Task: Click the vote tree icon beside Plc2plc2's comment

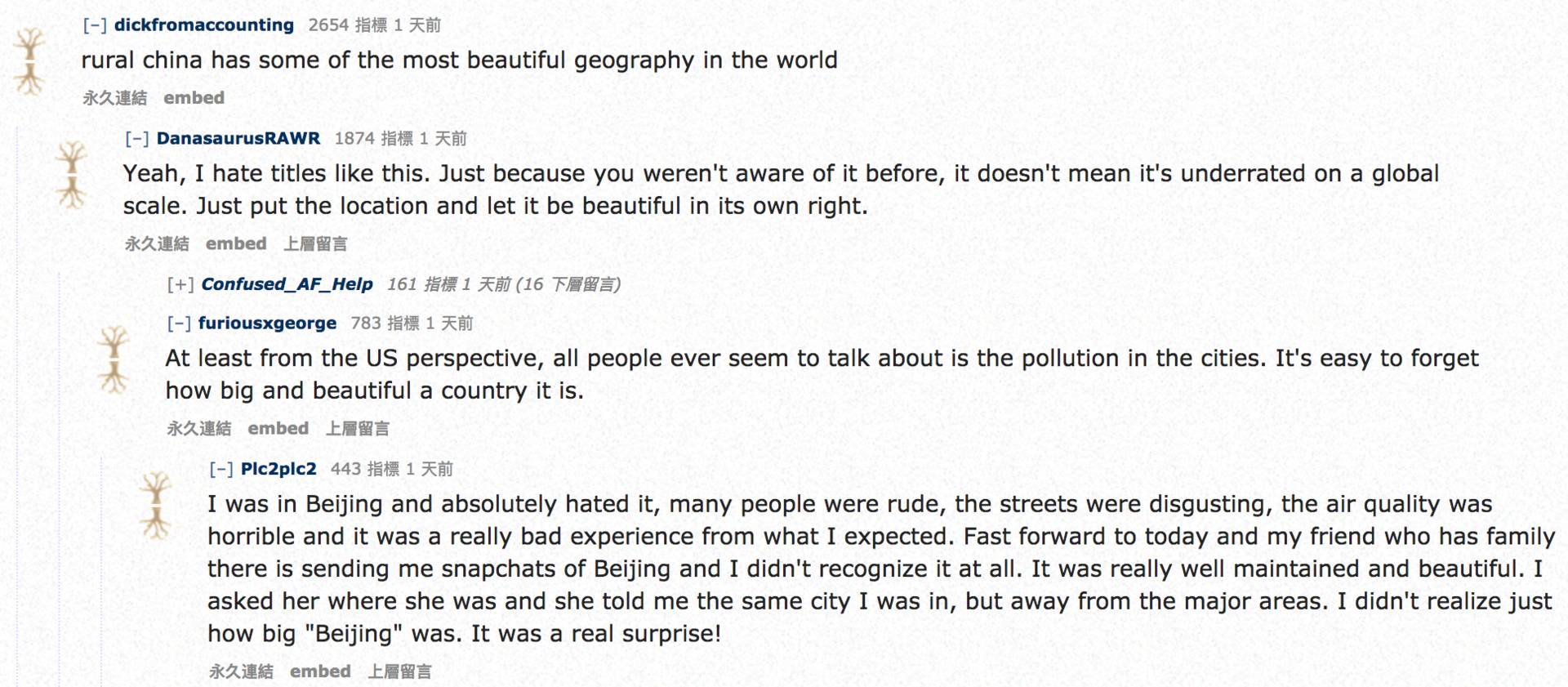Action: (x=155, y=504)
